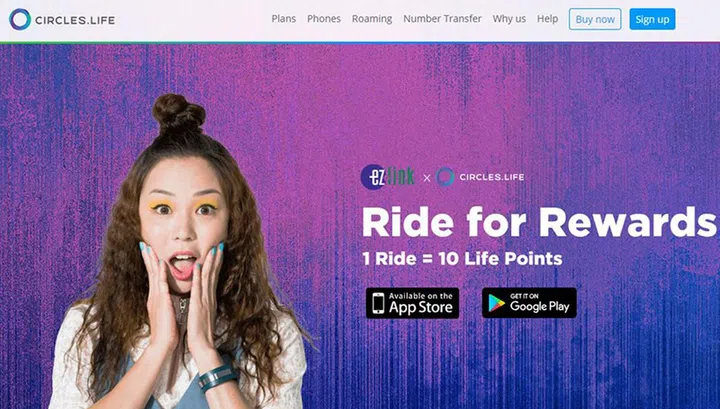This screenshot has width=720, height=409.
Task: Click the Sign up button
Action: point(652,19)
